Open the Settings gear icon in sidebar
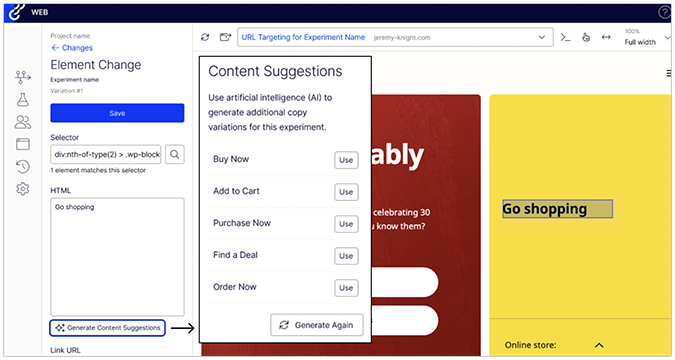The image size is (675, 360). pos(23,189)
